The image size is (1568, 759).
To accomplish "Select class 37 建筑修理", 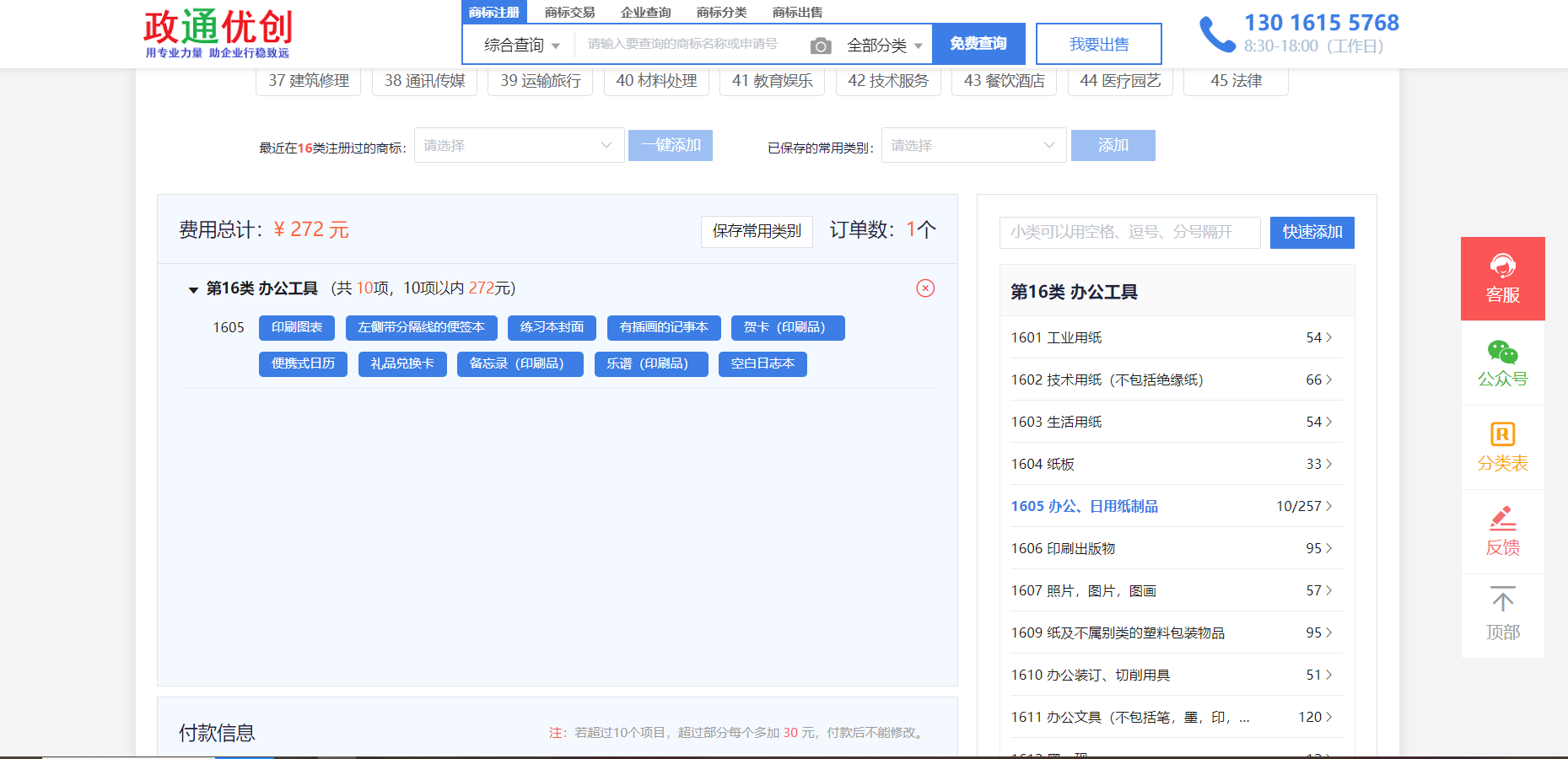I will (x=309, y=81).
